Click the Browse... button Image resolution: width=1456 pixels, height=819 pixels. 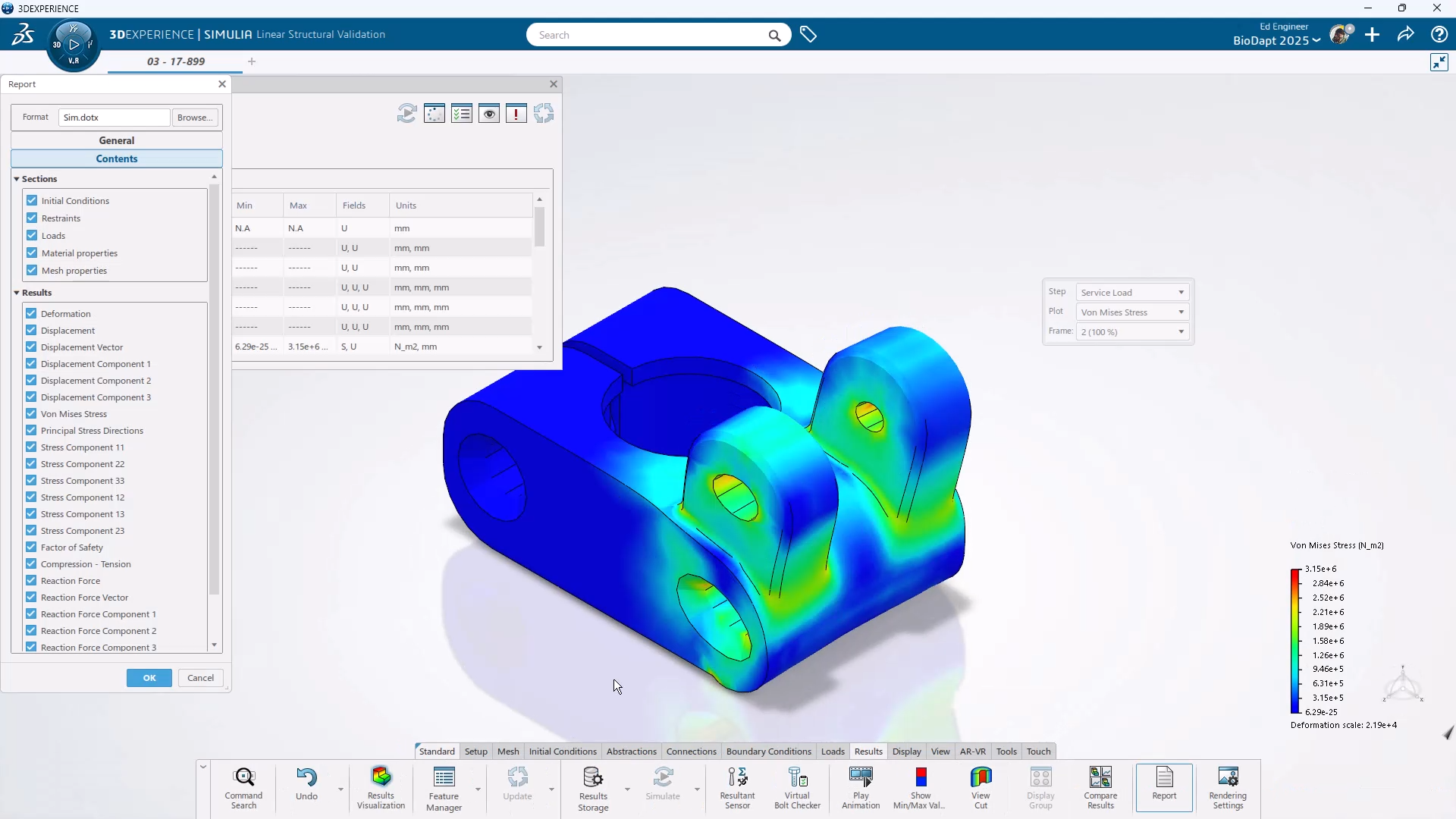pyautogui.click(x=195, y=118)
